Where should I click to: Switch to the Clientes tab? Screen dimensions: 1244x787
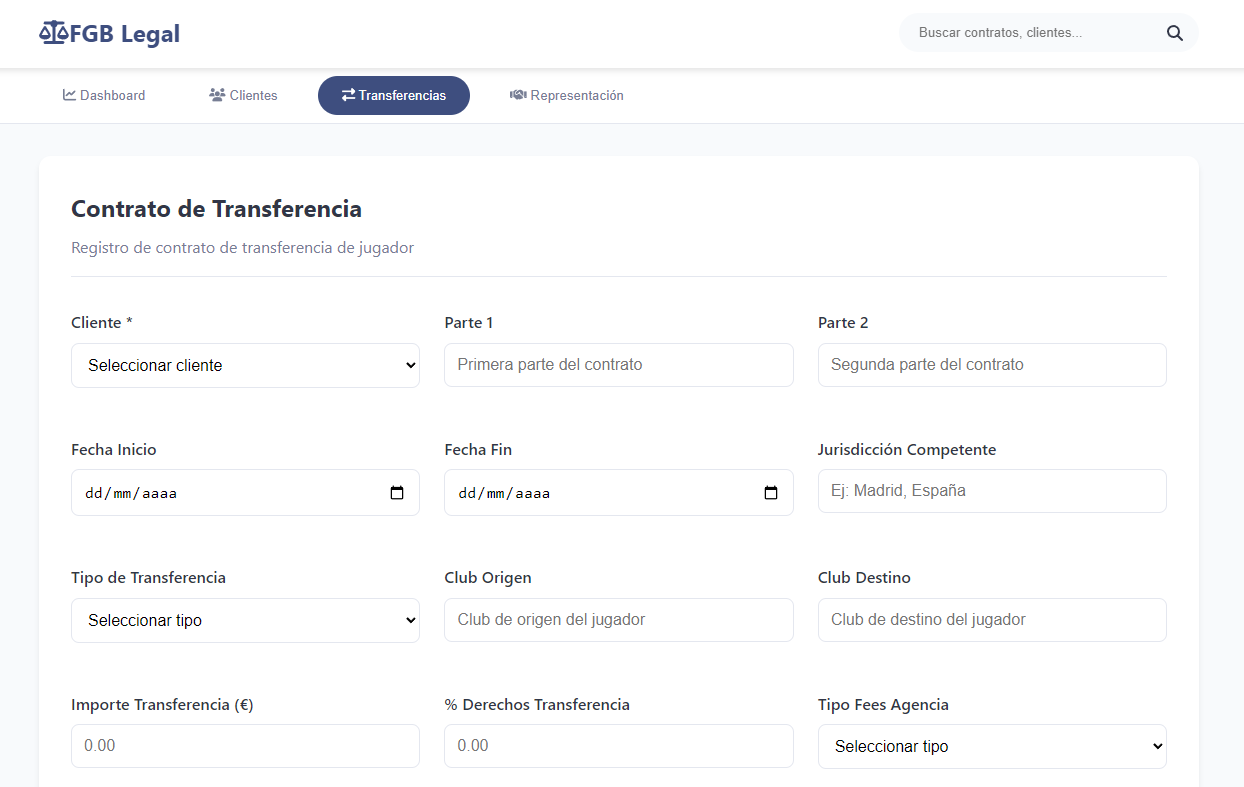click(243, 95)
